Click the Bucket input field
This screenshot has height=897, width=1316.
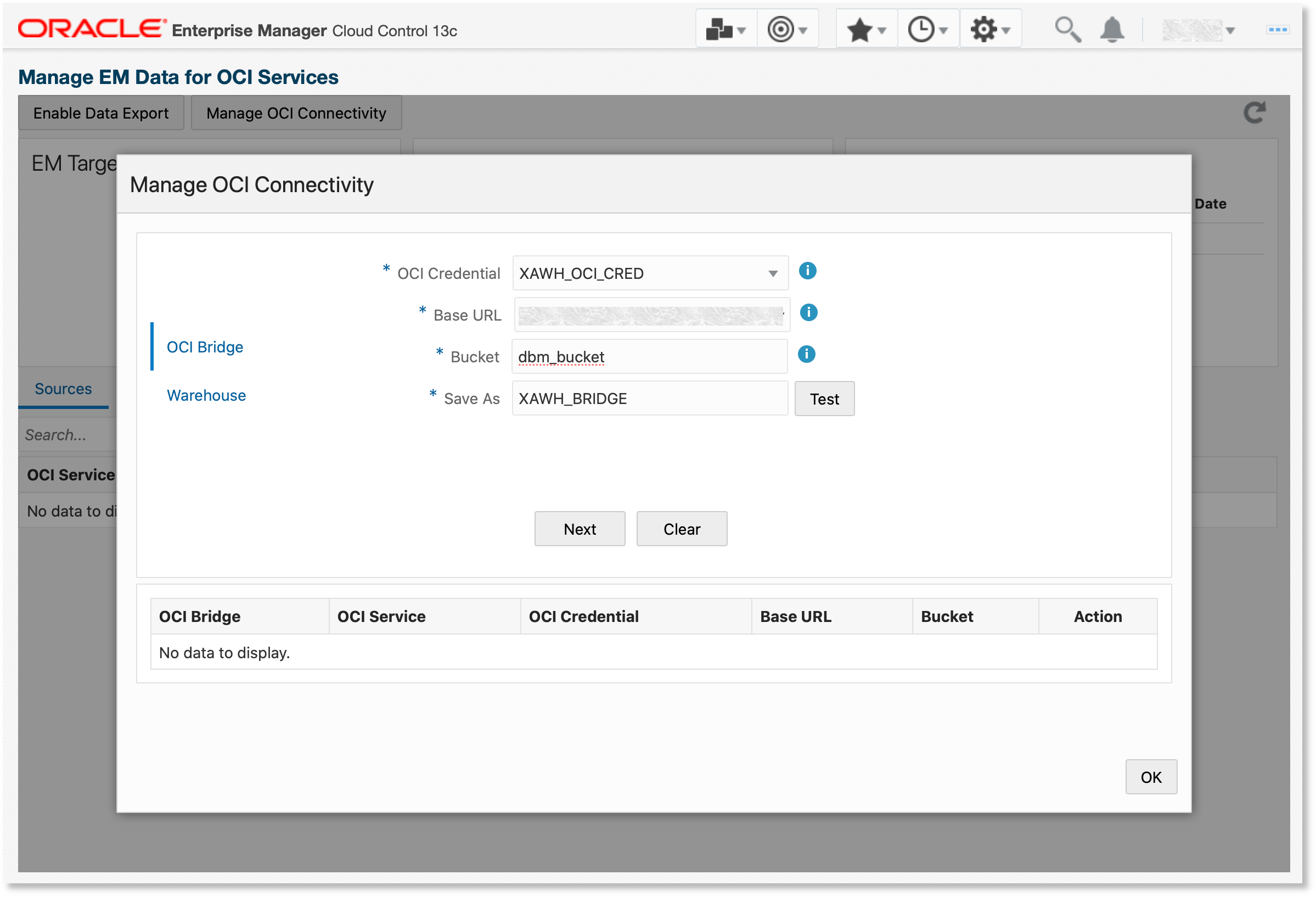pos(650,357)
